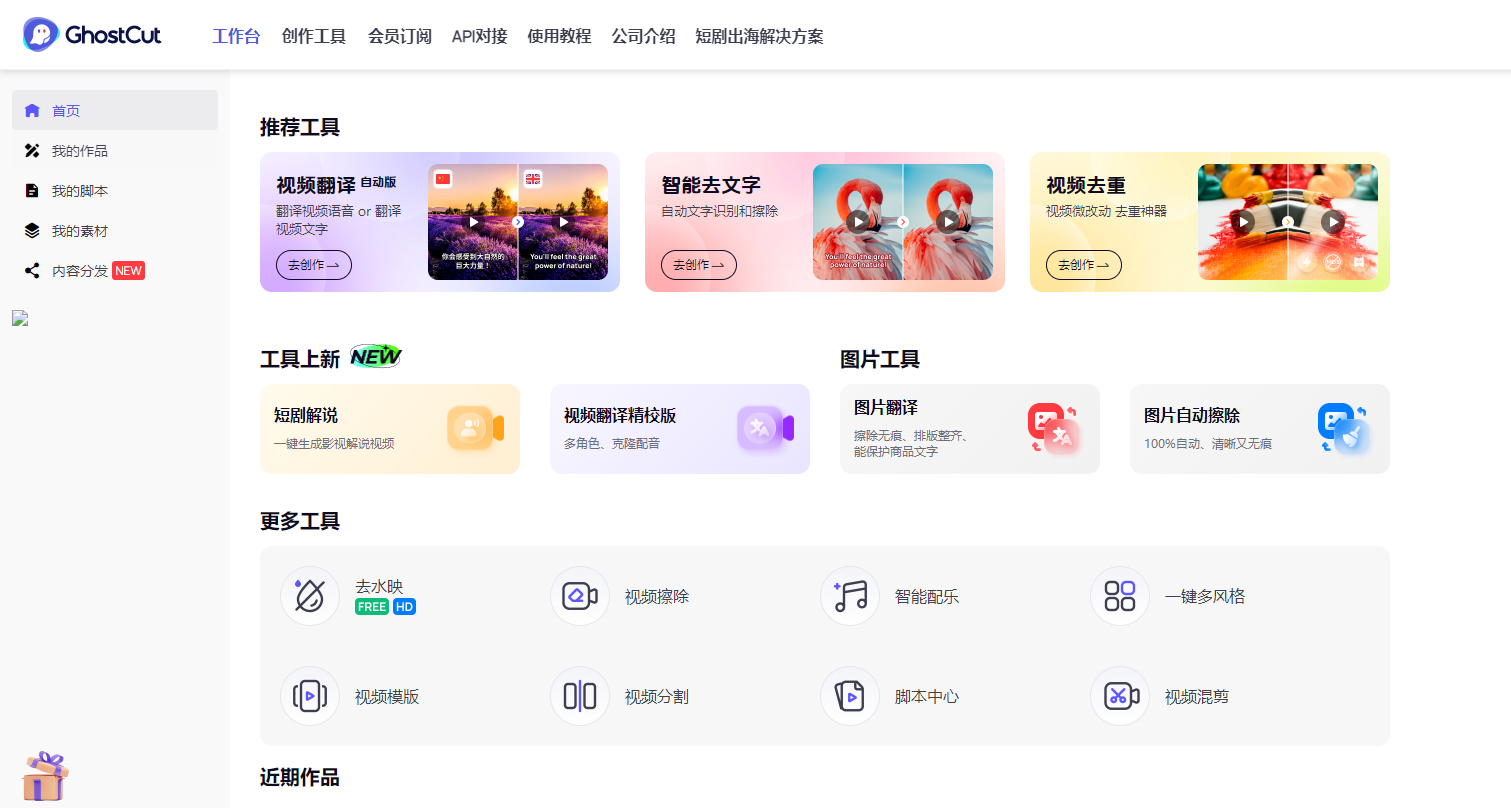Play the right 视频去重 preview video

pyautogui.click(x=1332, y=222)
